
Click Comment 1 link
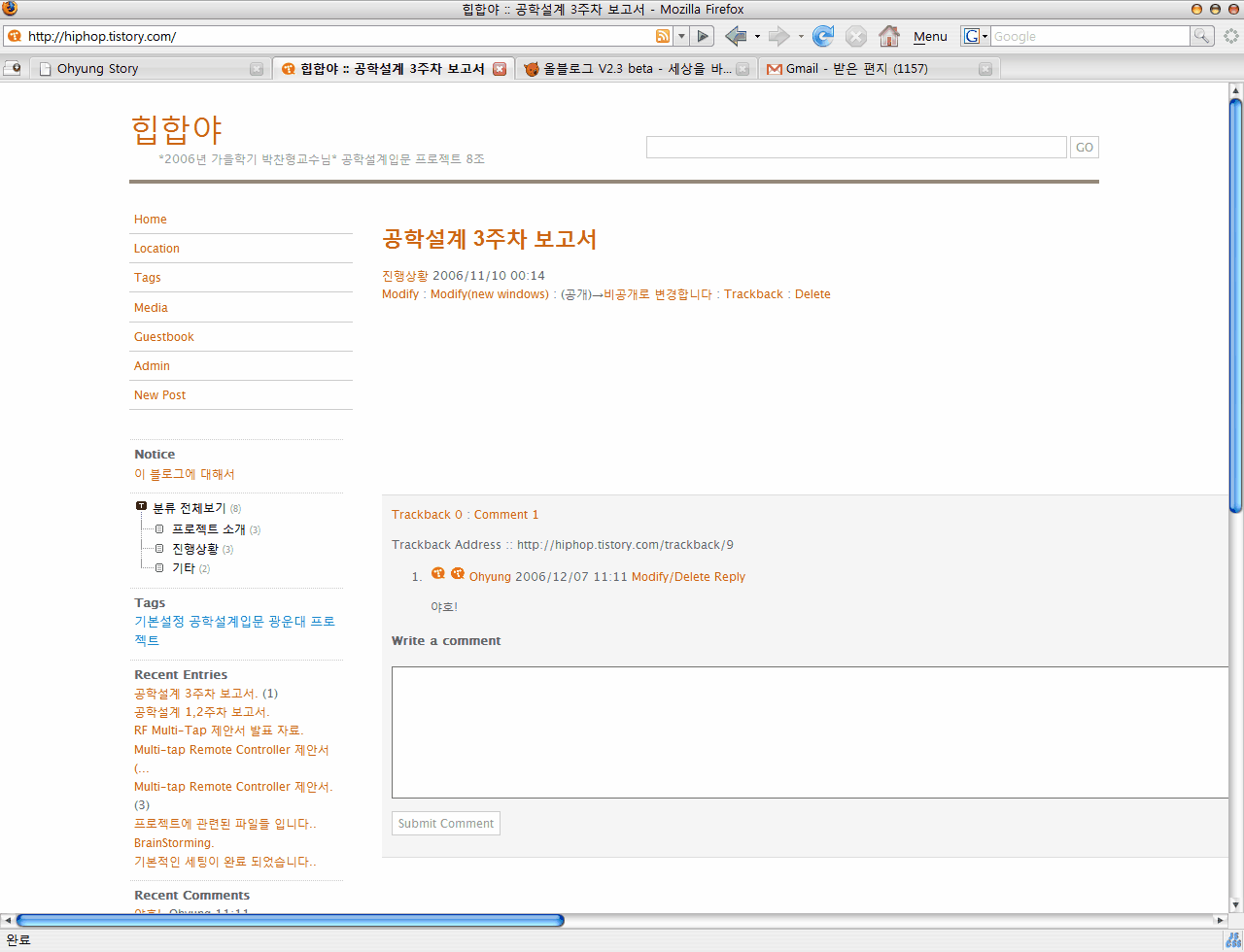click(506, 515)
